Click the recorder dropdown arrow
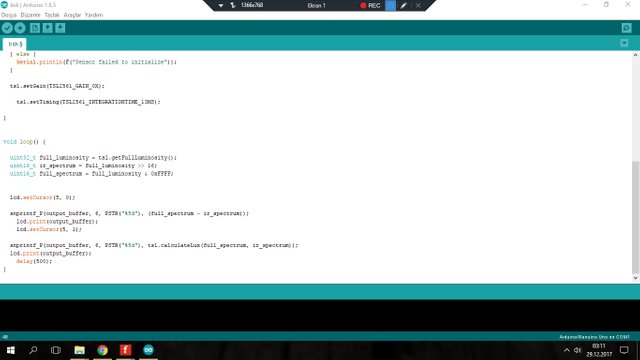Image resolution: width=640 pixels, height=360 pixels. 221,6
